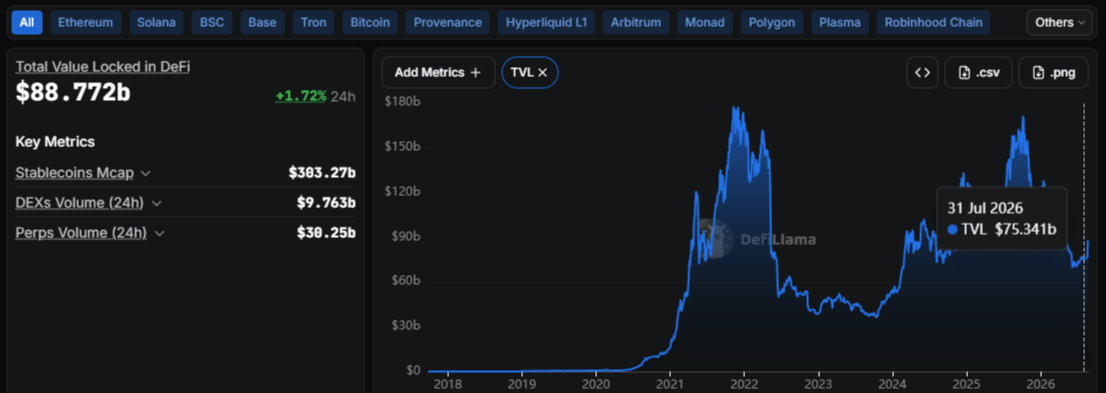Filter by Solana chain
The image size is (1106, 393).
[x=157, y=23]
